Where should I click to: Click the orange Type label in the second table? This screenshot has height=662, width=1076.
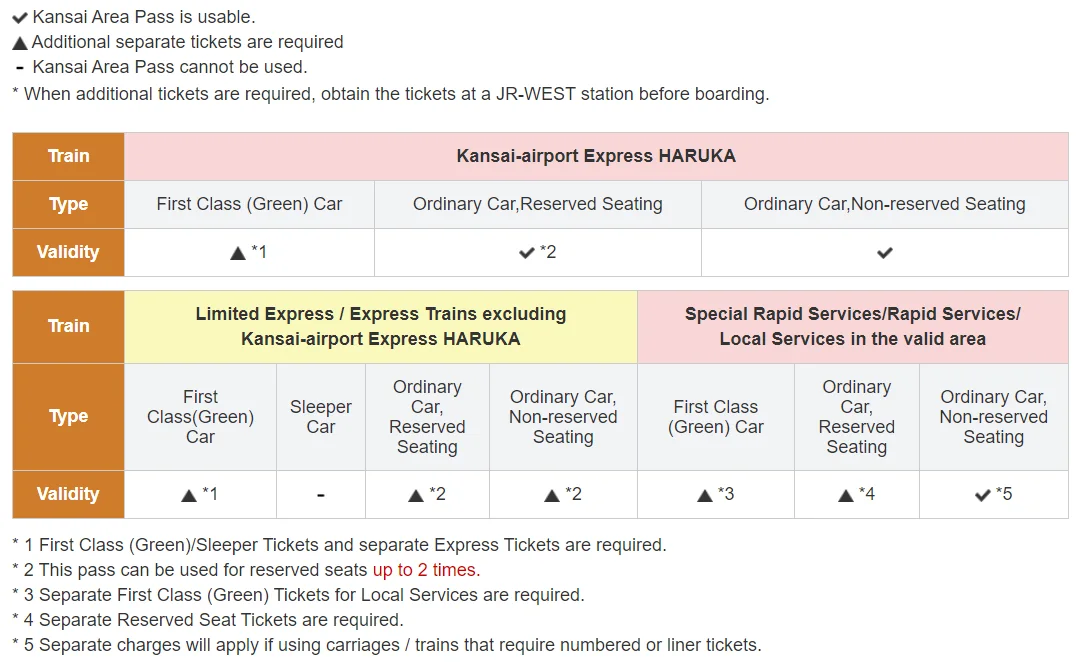click(x=68, y=417)
